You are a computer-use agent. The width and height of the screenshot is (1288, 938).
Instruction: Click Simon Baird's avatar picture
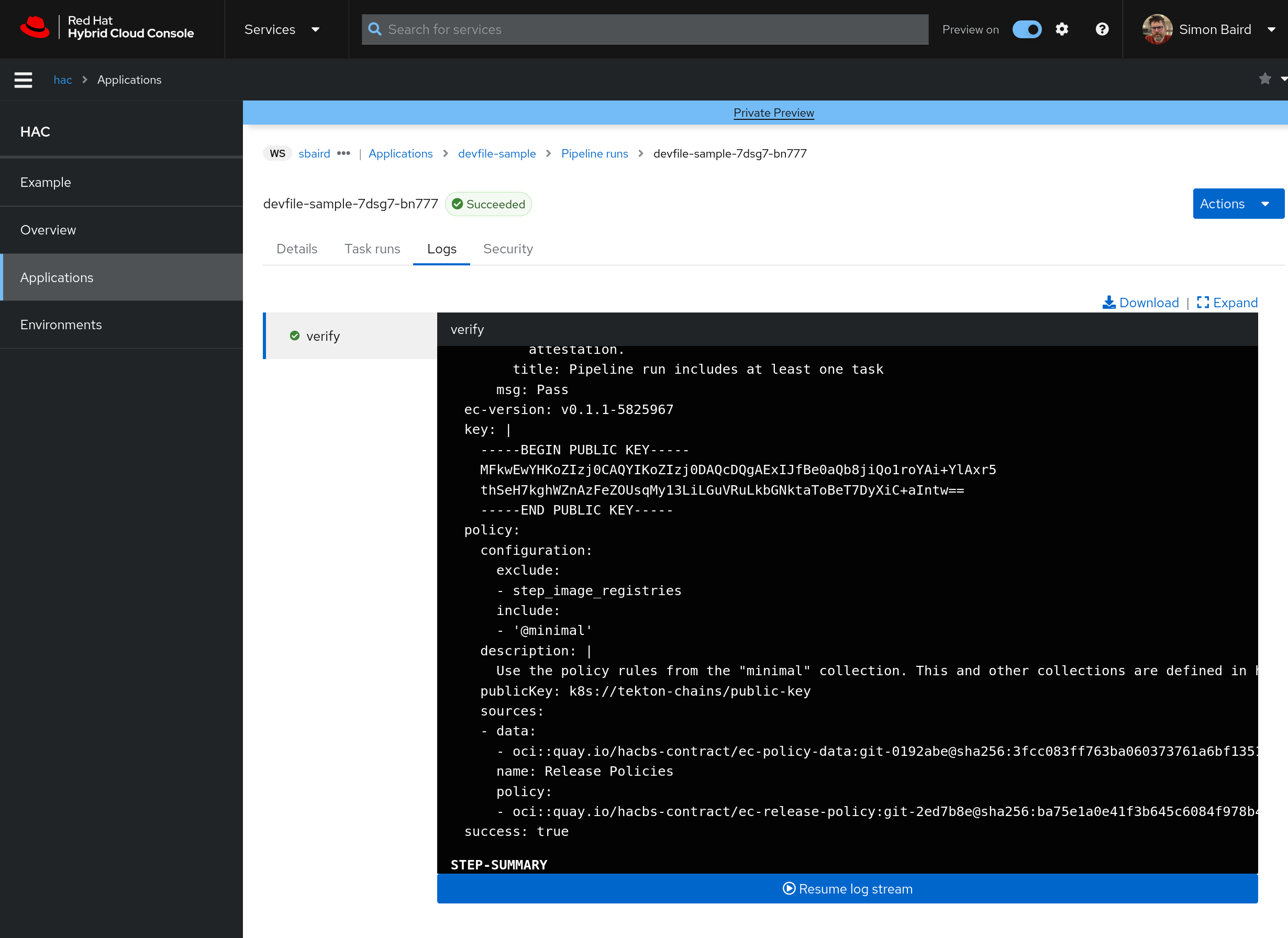(1157, 29)
